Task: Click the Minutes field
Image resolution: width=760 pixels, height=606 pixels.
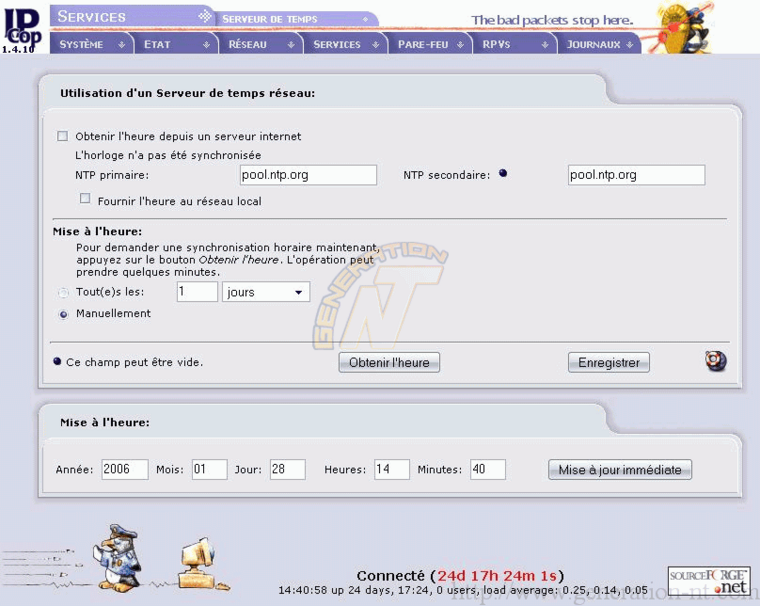Action: pos(488,469)
